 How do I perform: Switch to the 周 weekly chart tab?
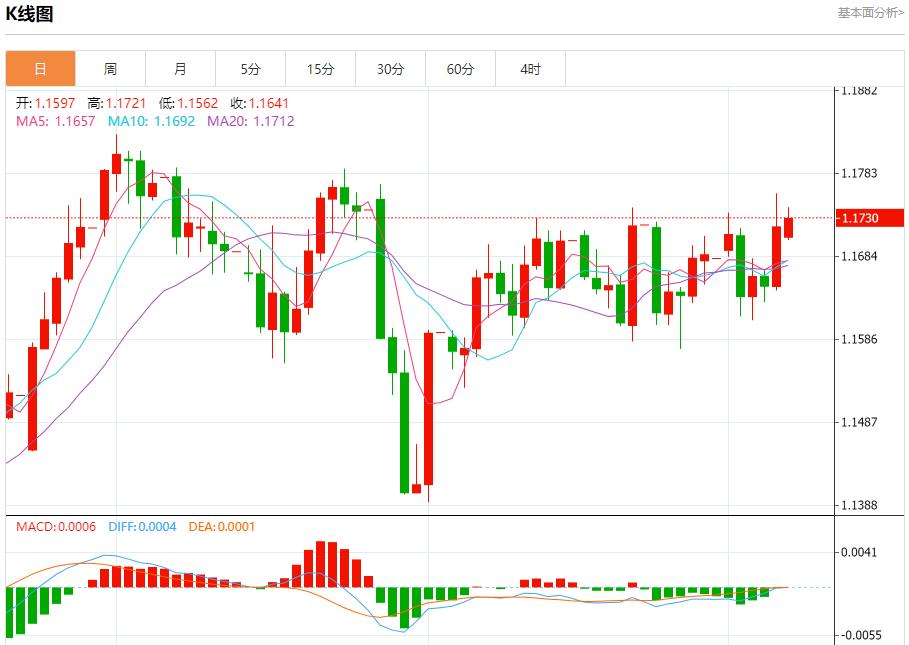(x=110, y=68)
